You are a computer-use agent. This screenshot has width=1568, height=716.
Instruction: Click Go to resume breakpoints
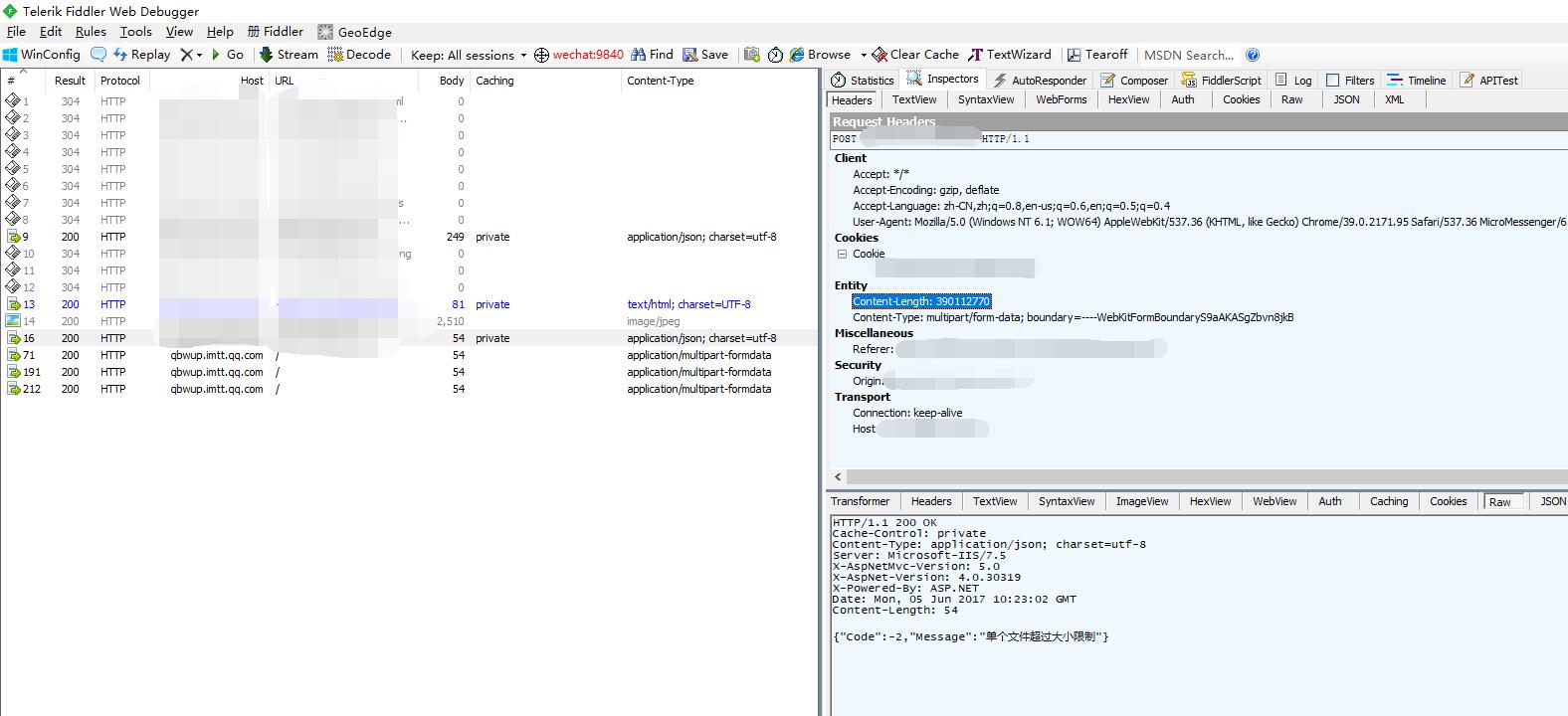pyautogui.click(x=227, y=55)
